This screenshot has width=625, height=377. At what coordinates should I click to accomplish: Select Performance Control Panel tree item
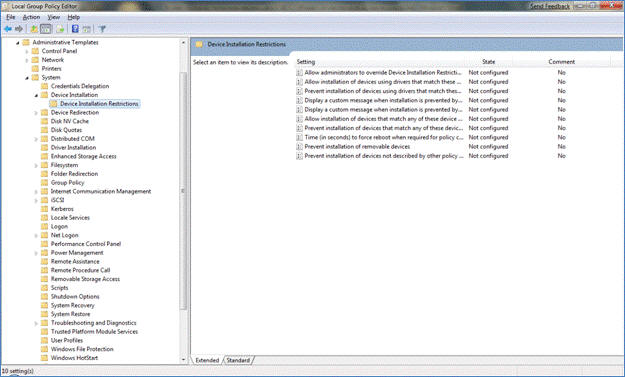86,244
